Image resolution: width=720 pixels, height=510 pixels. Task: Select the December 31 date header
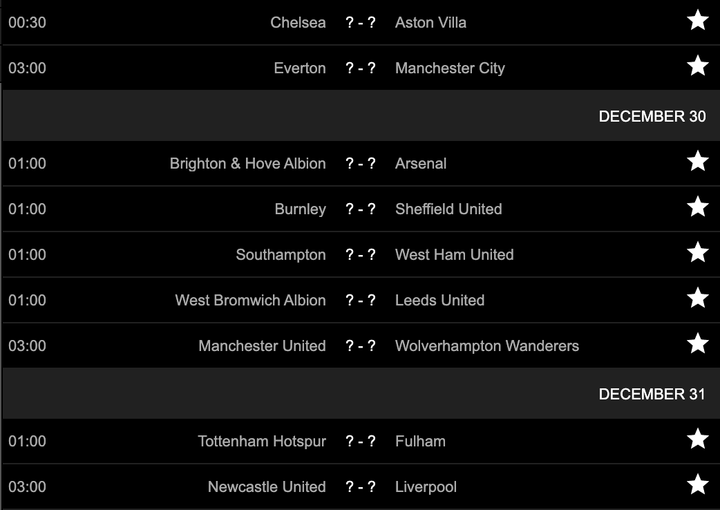click(x=652, y=394)
